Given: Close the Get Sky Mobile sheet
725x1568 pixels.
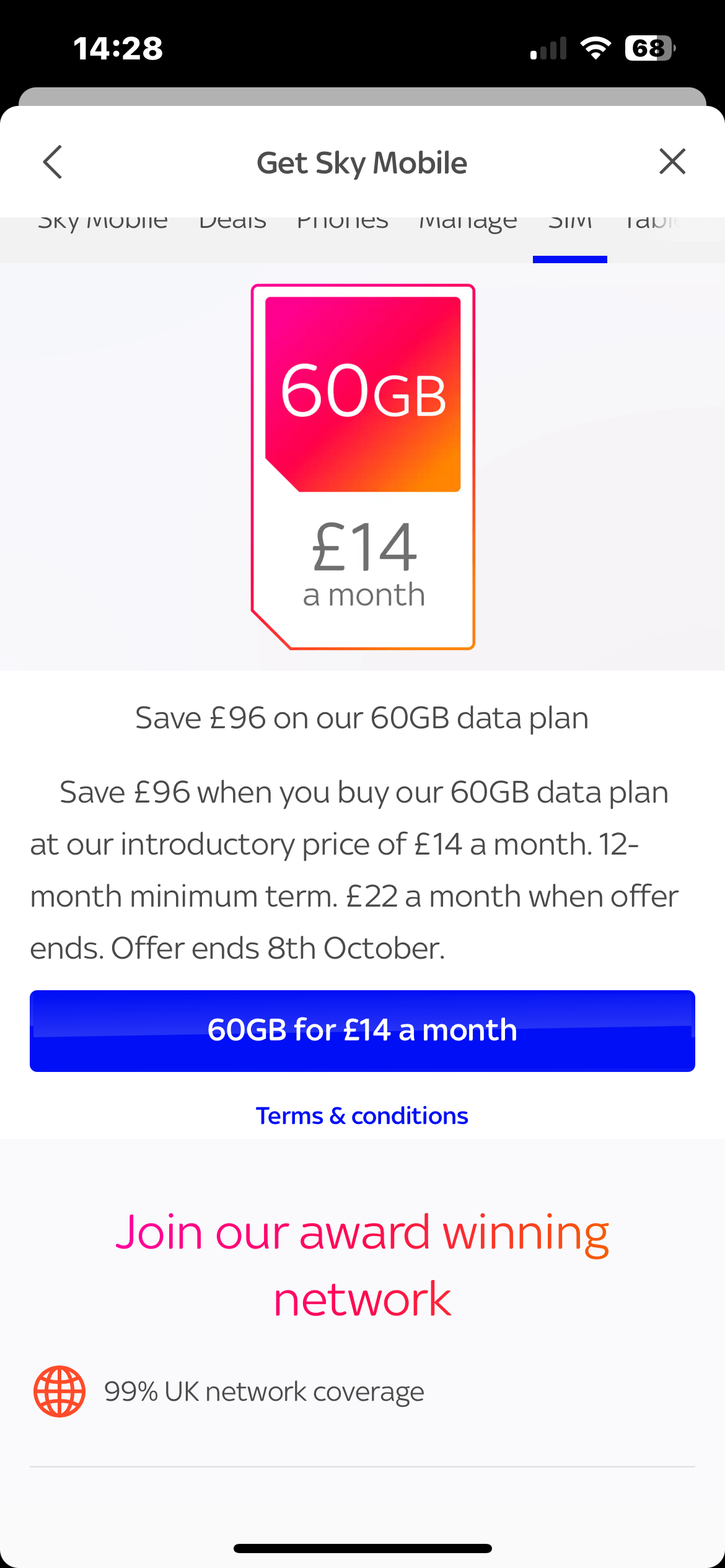Looking at the screenshot, I should coord(672,162).
